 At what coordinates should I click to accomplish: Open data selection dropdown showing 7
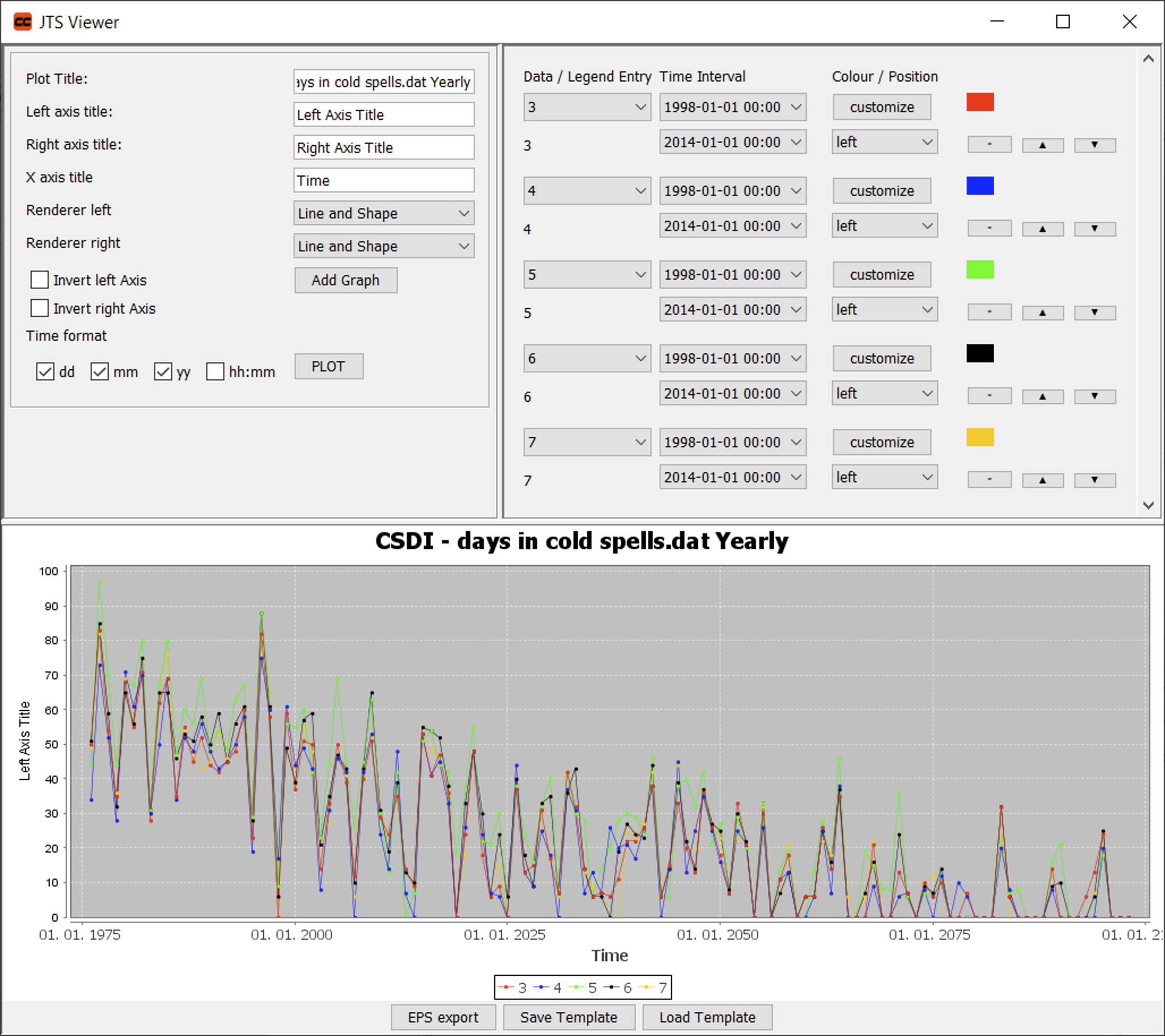pos(586,442)
